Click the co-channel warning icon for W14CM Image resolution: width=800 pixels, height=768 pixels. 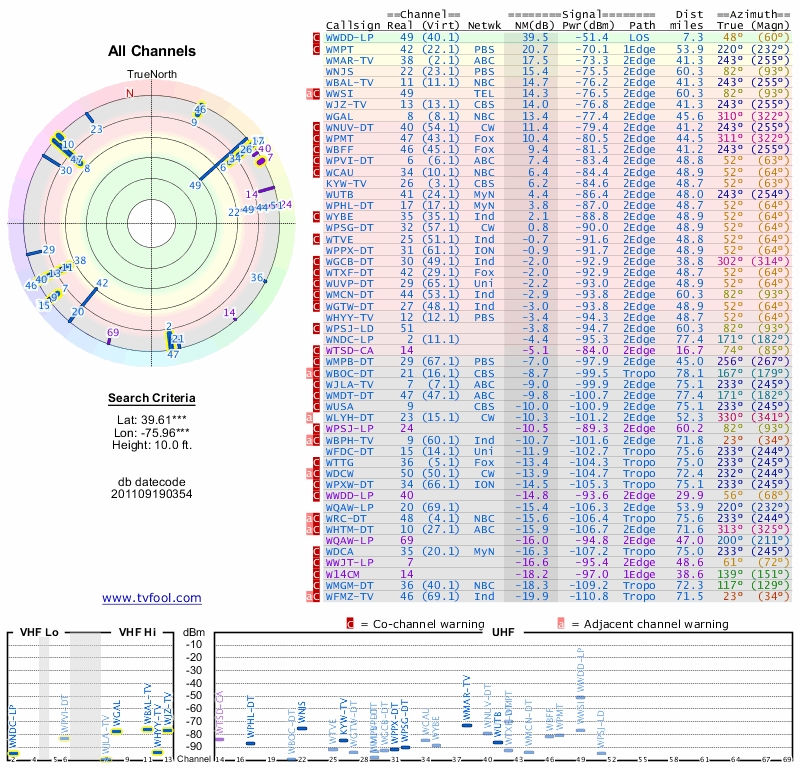316,574
